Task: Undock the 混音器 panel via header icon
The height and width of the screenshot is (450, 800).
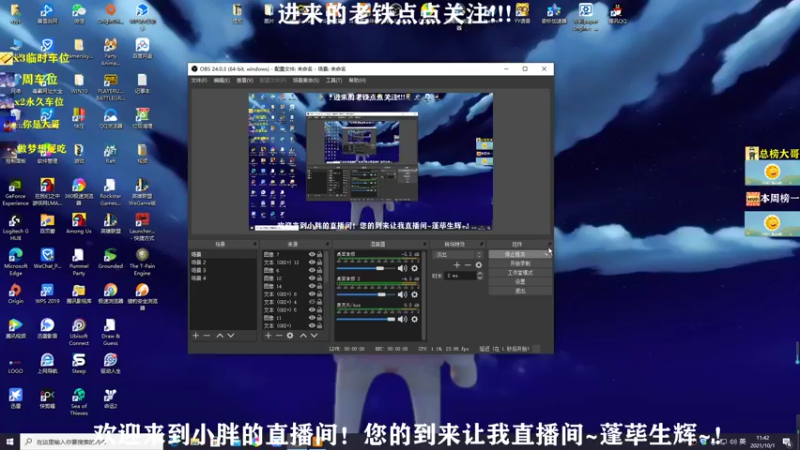Action: [424, 244]
